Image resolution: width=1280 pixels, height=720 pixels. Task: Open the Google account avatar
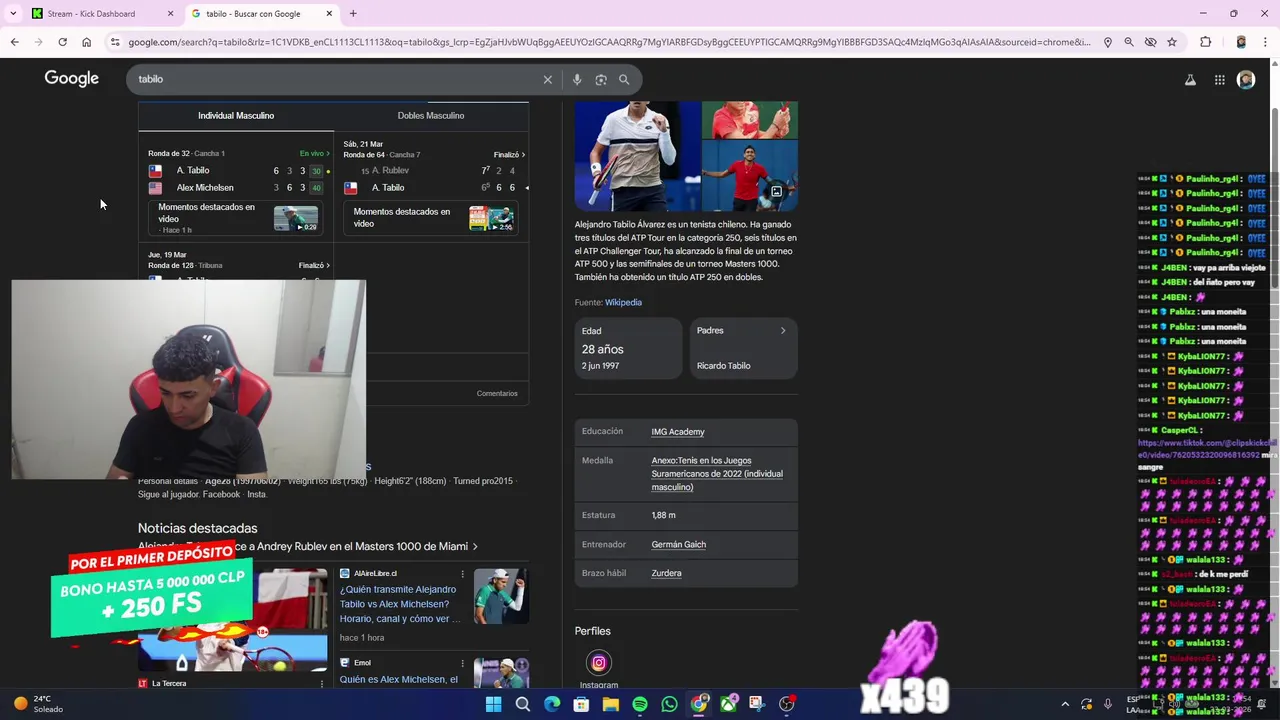(x=1246, y=79)
